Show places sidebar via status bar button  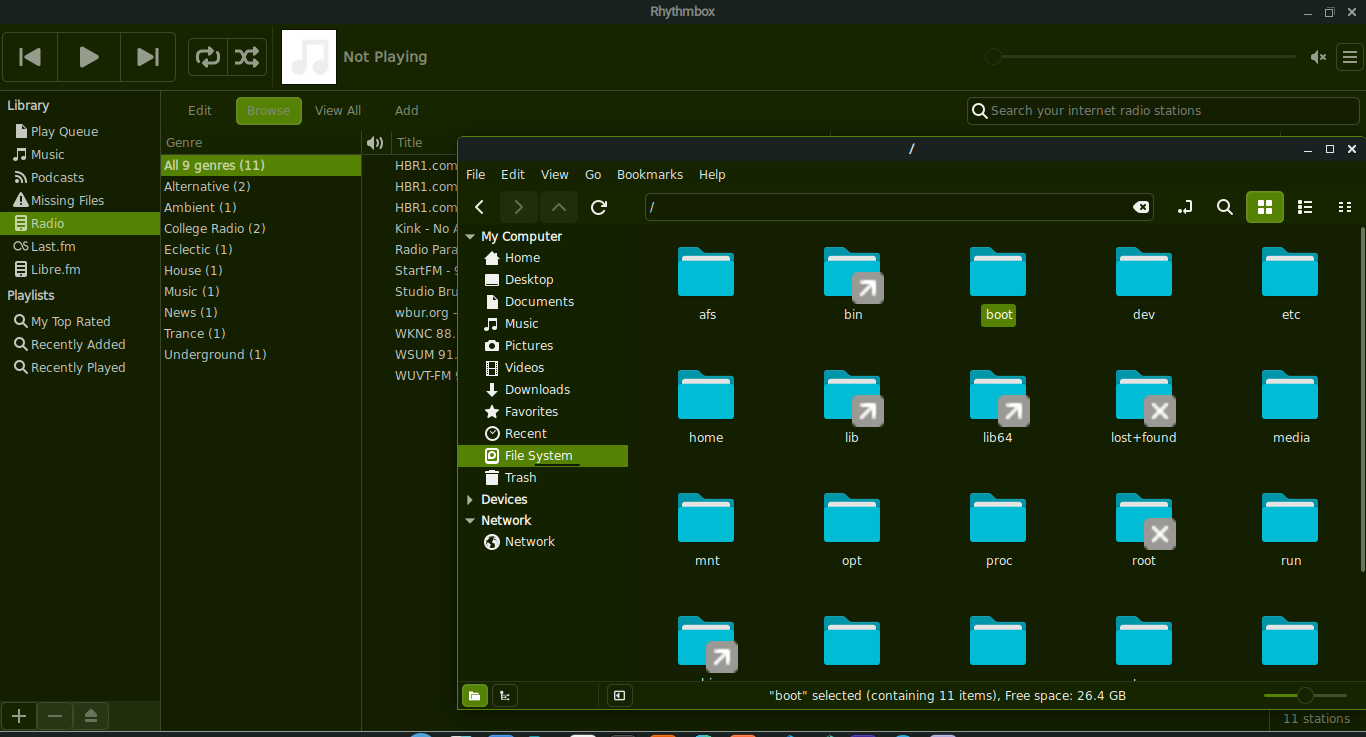click(x=475, y=696)
